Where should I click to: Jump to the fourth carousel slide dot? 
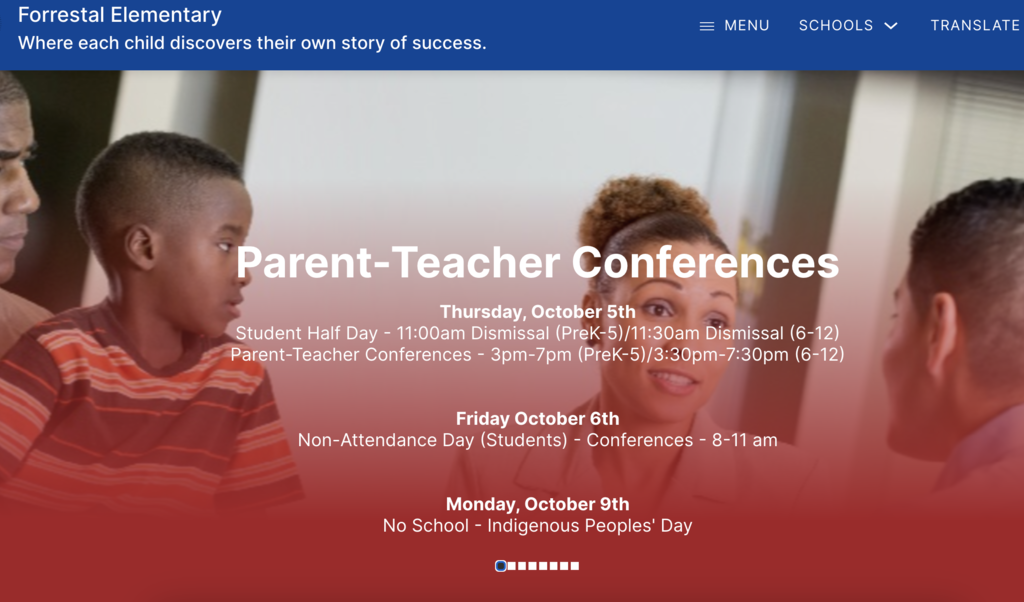point(533,566)
